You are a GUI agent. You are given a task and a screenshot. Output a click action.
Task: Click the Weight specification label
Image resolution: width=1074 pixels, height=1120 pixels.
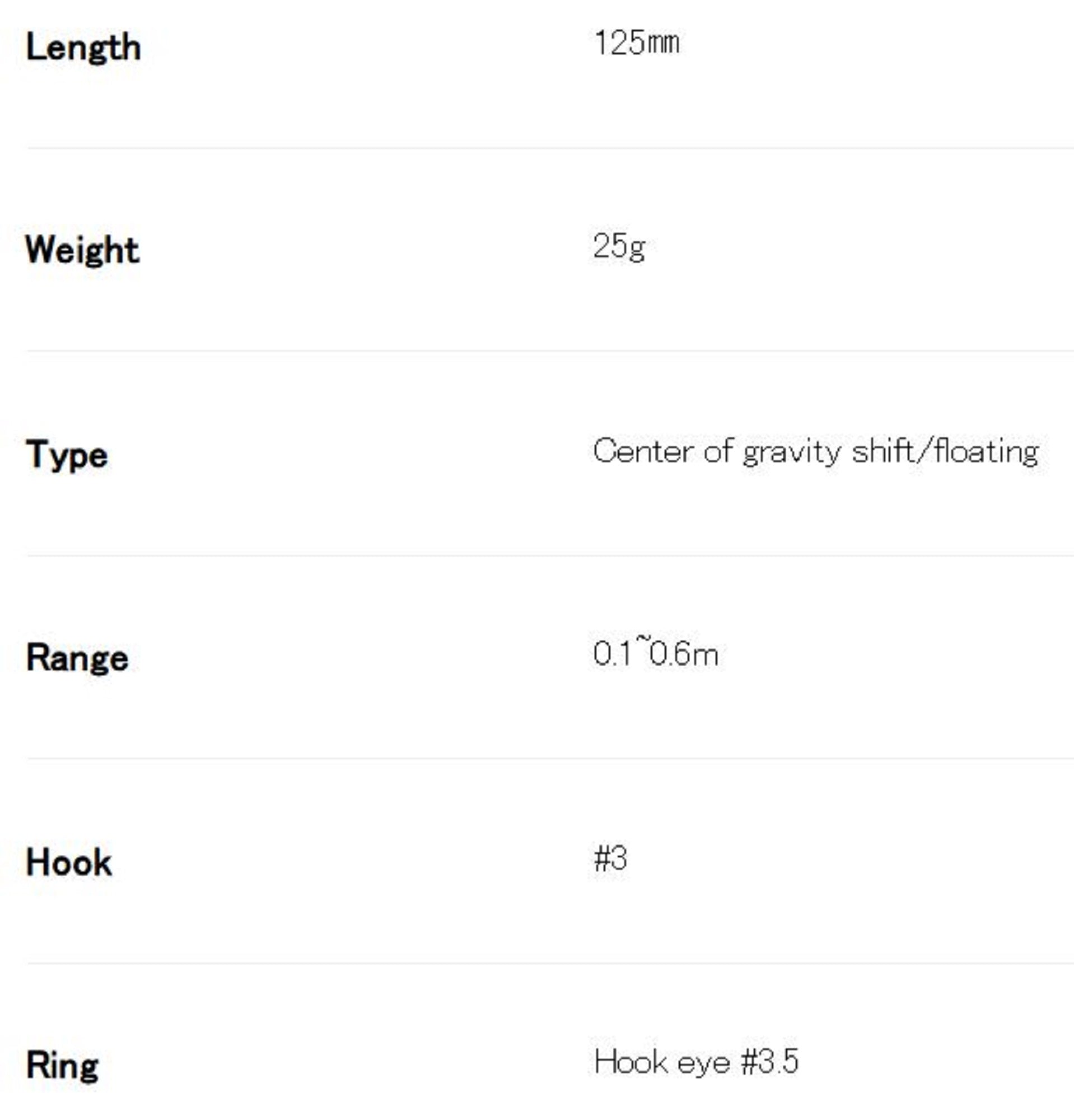tap(82, 250)
